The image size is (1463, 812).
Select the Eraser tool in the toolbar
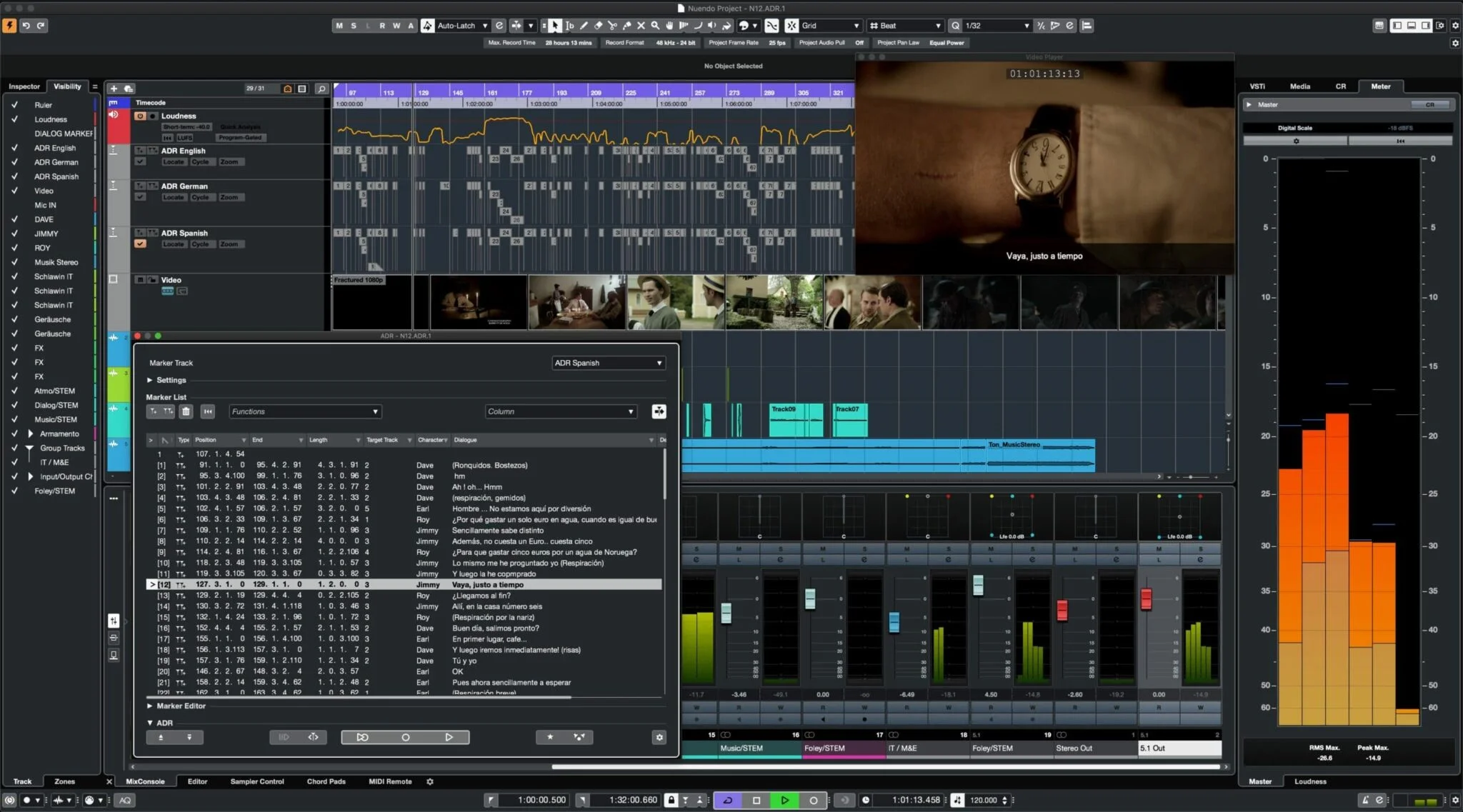click(x=598, y=26)
